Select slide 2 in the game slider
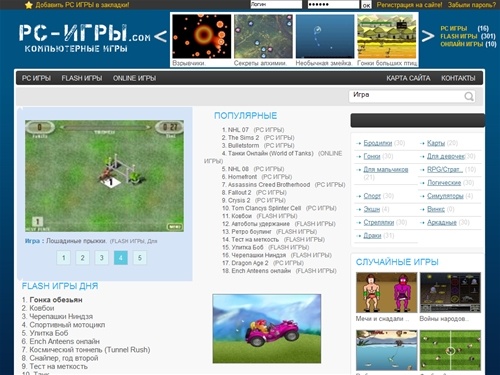The height and width of the screenshot is (375, 500). (82, 258)
